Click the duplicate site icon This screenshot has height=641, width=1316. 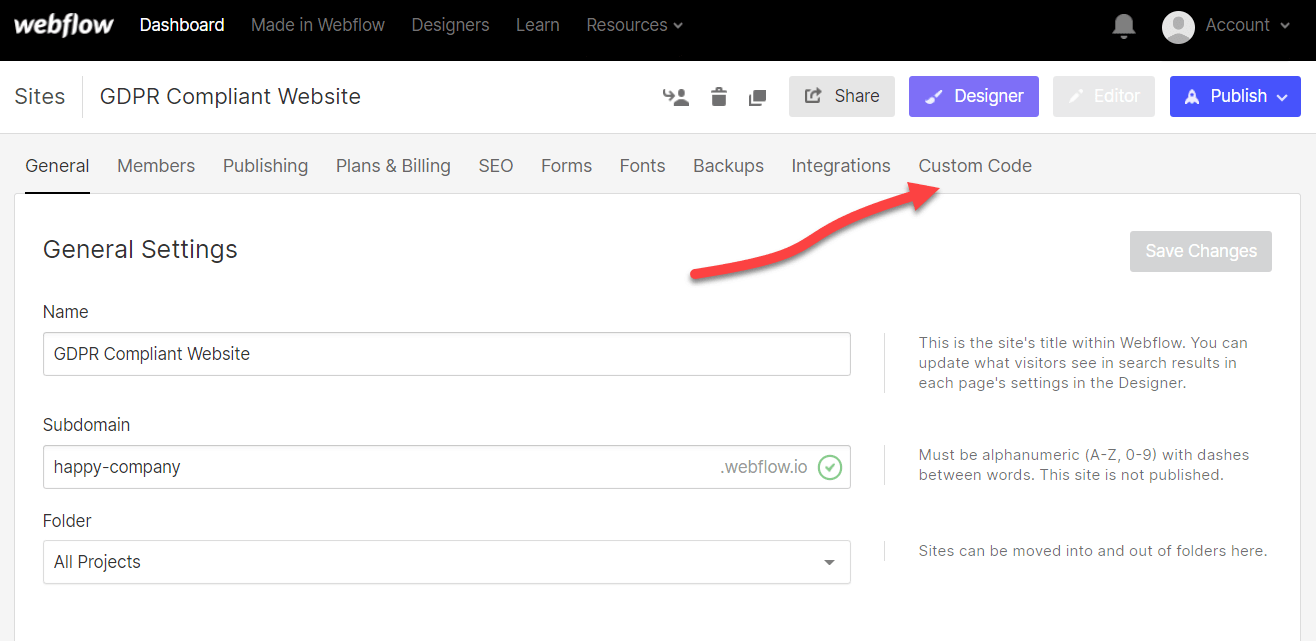point(758,97)
